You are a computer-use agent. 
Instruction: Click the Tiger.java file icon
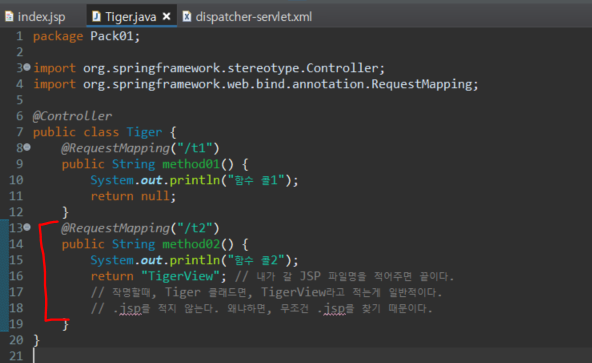click(96, 16)
